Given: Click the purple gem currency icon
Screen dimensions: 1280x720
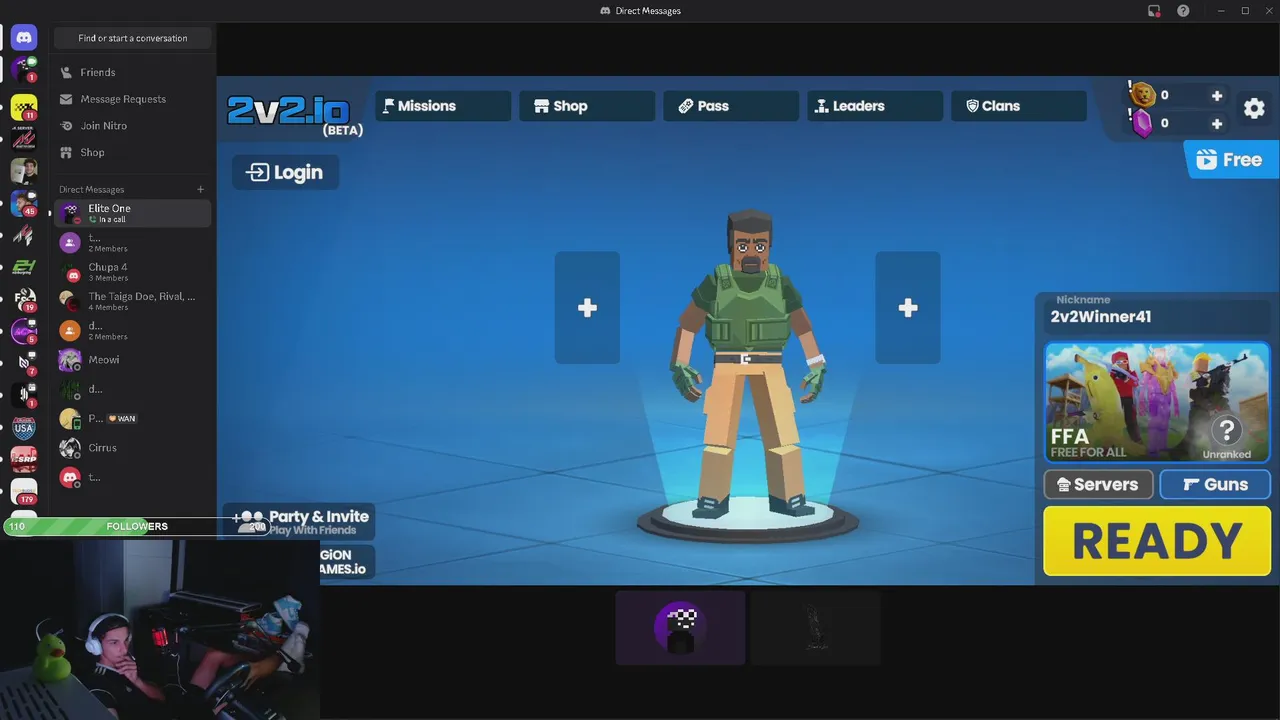Looking at the screenshot, I should (x=1142, y=124).
